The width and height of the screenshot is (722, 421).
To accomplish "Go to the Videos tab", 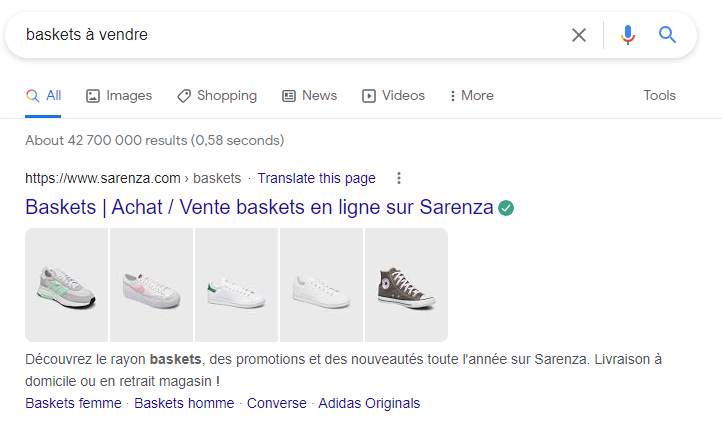I will pyautogui.click(x=393, y=96).
